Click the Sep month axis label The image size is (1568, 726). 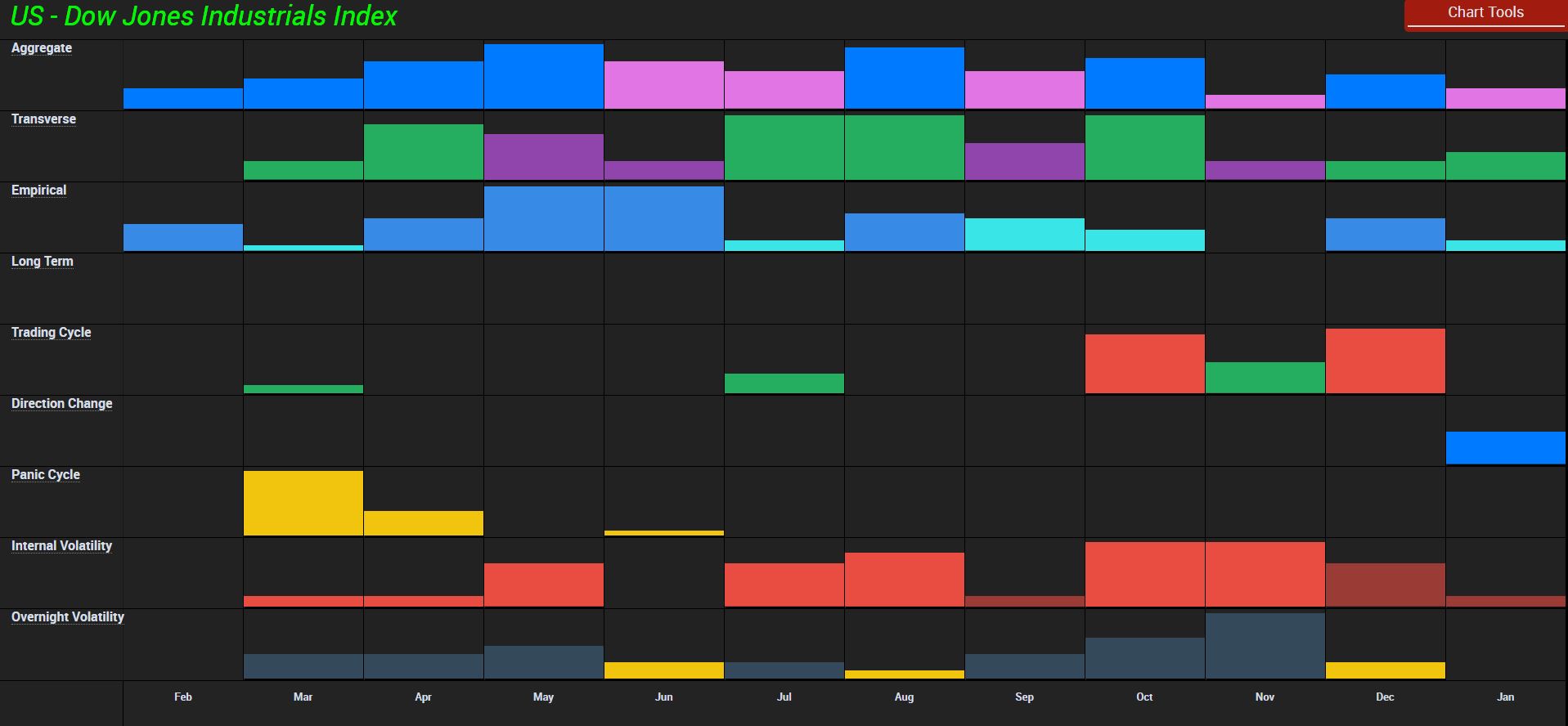(x=1024, y=697)
